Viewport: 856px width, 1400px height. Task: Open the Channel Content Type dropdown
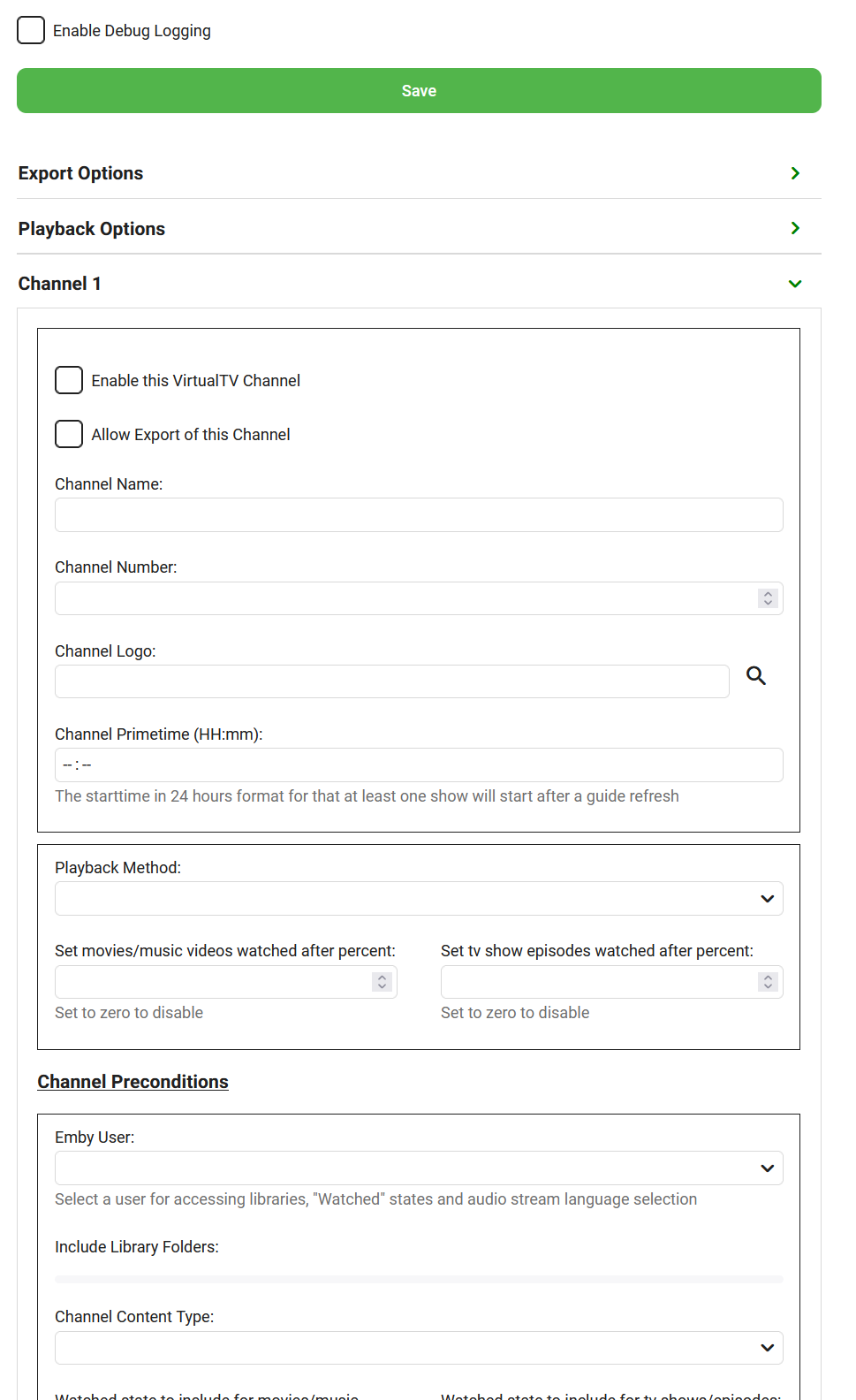click(419, 1348)
